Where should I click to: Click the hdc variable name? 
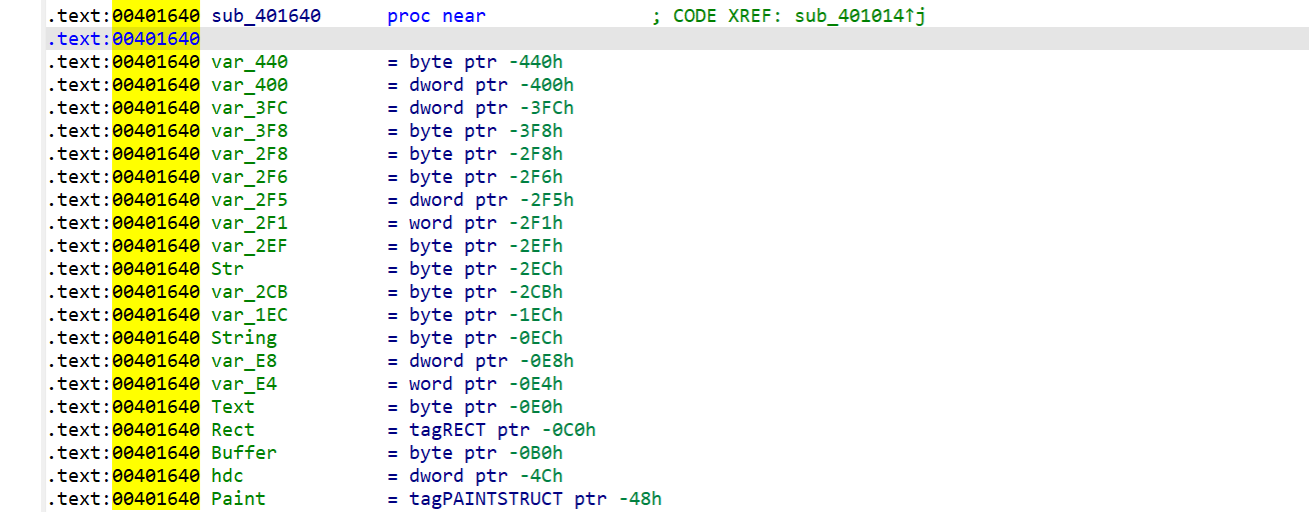pyautogui.click(x=228, y=476)
